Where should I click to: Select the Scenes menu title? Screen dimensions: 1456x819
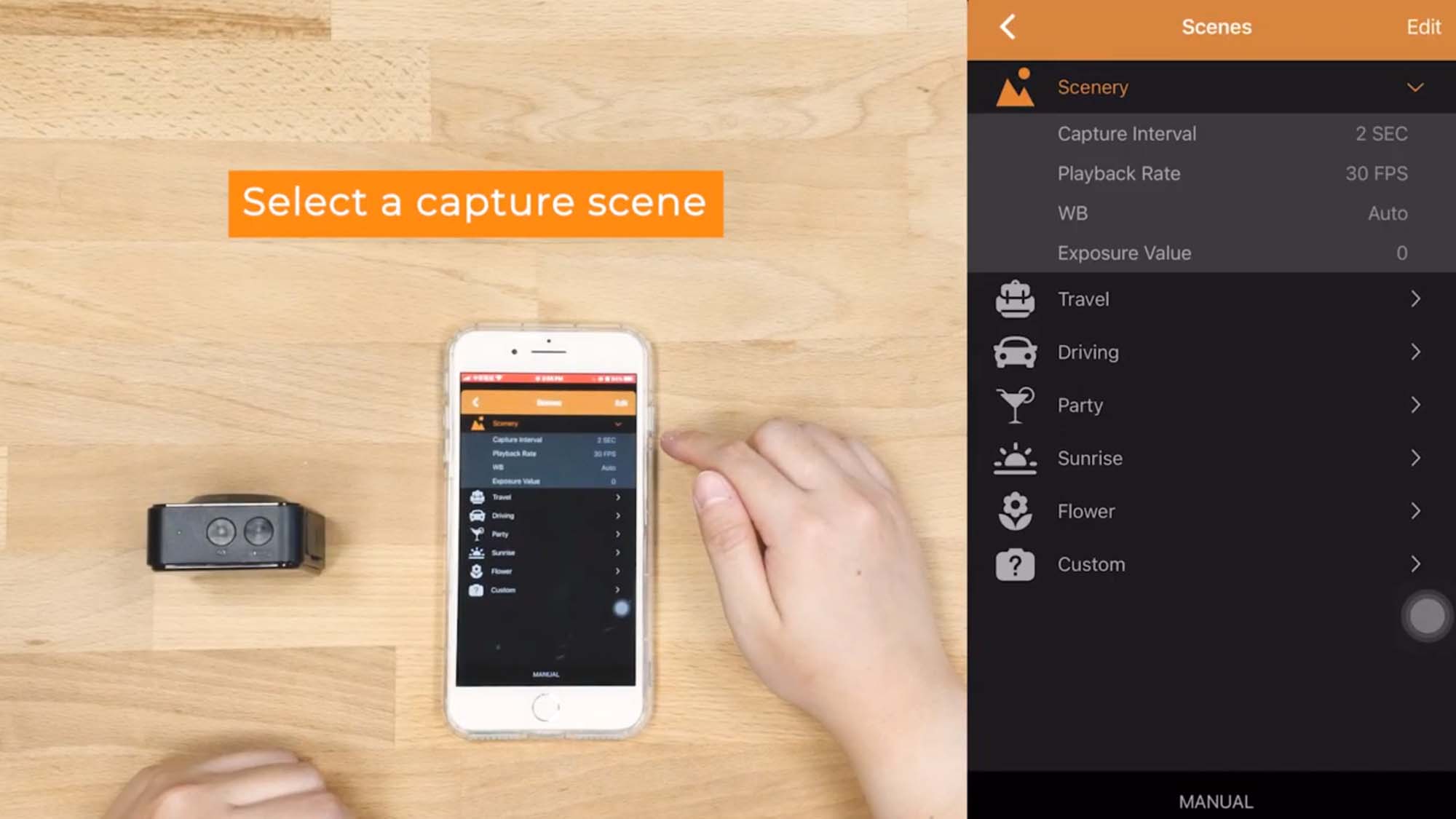1217,27
